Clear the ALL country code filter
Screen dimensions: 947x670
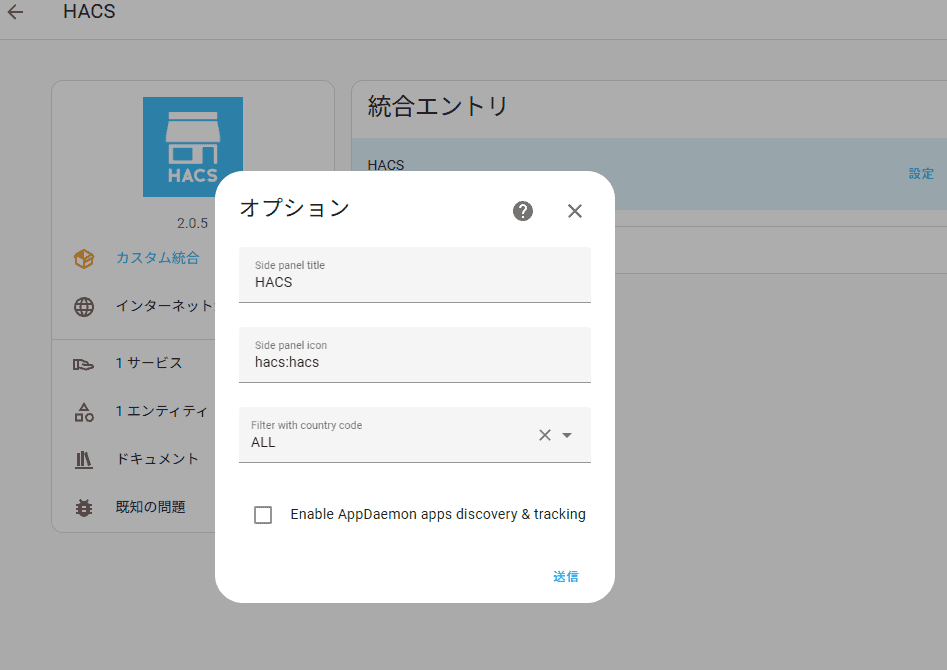[x=545, y=435]
